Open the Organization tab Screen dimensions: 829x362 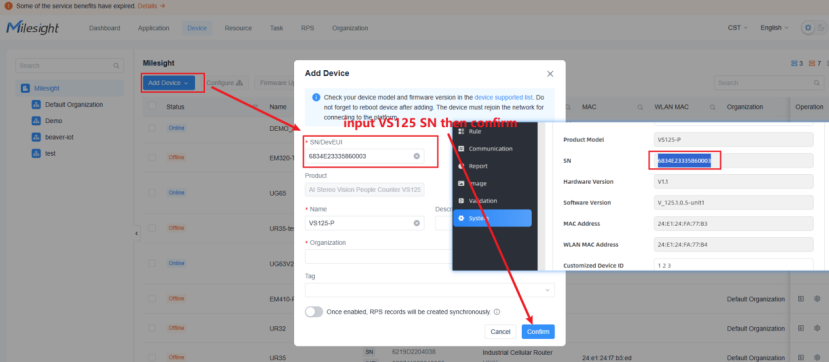[x=350, y=28]
